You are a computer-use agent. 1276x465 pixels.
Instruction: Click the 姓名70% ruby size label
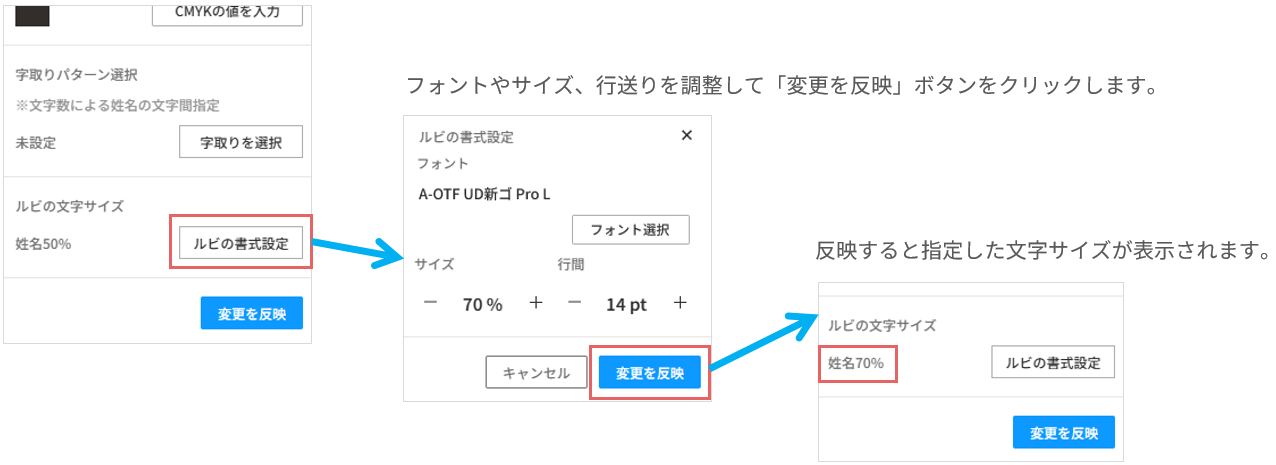pos(856,363)
